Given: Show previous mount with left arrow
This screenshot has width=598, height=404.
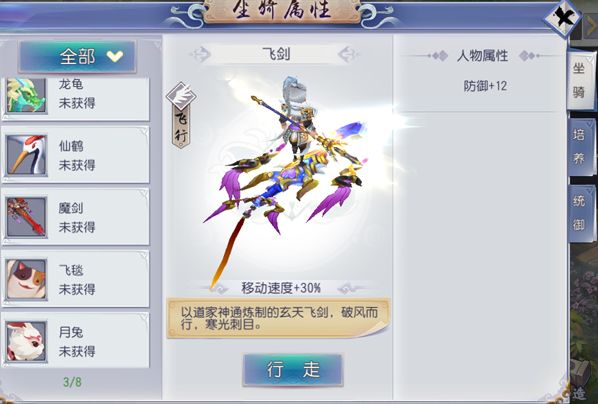Looking at the screenshot, I should coord(201,55).
